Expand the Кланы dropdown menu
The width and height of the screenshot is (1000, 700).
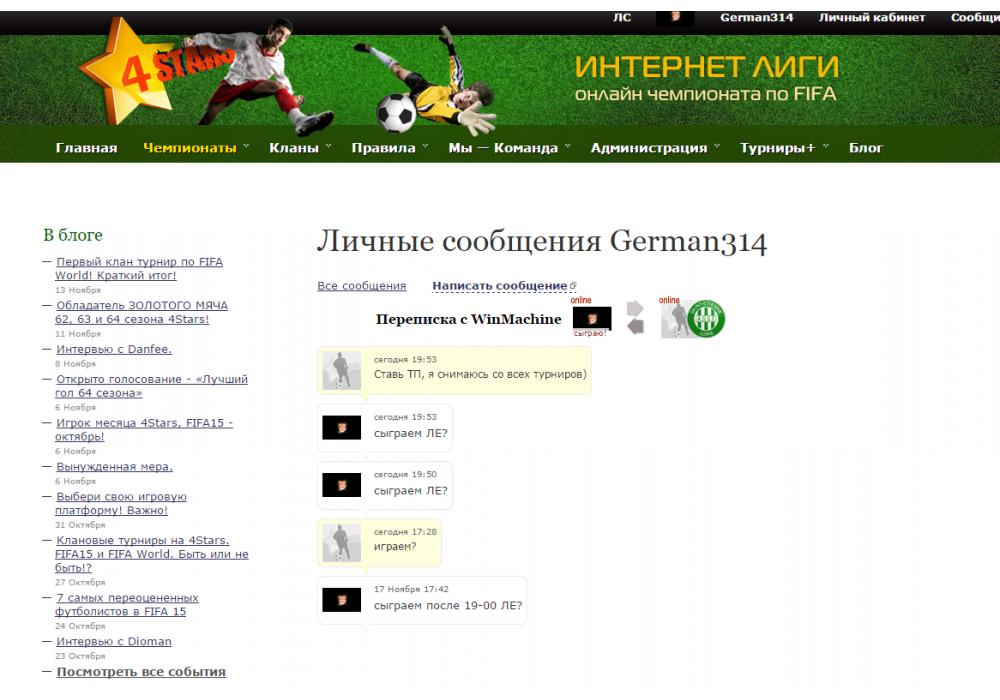pos(299,148)
